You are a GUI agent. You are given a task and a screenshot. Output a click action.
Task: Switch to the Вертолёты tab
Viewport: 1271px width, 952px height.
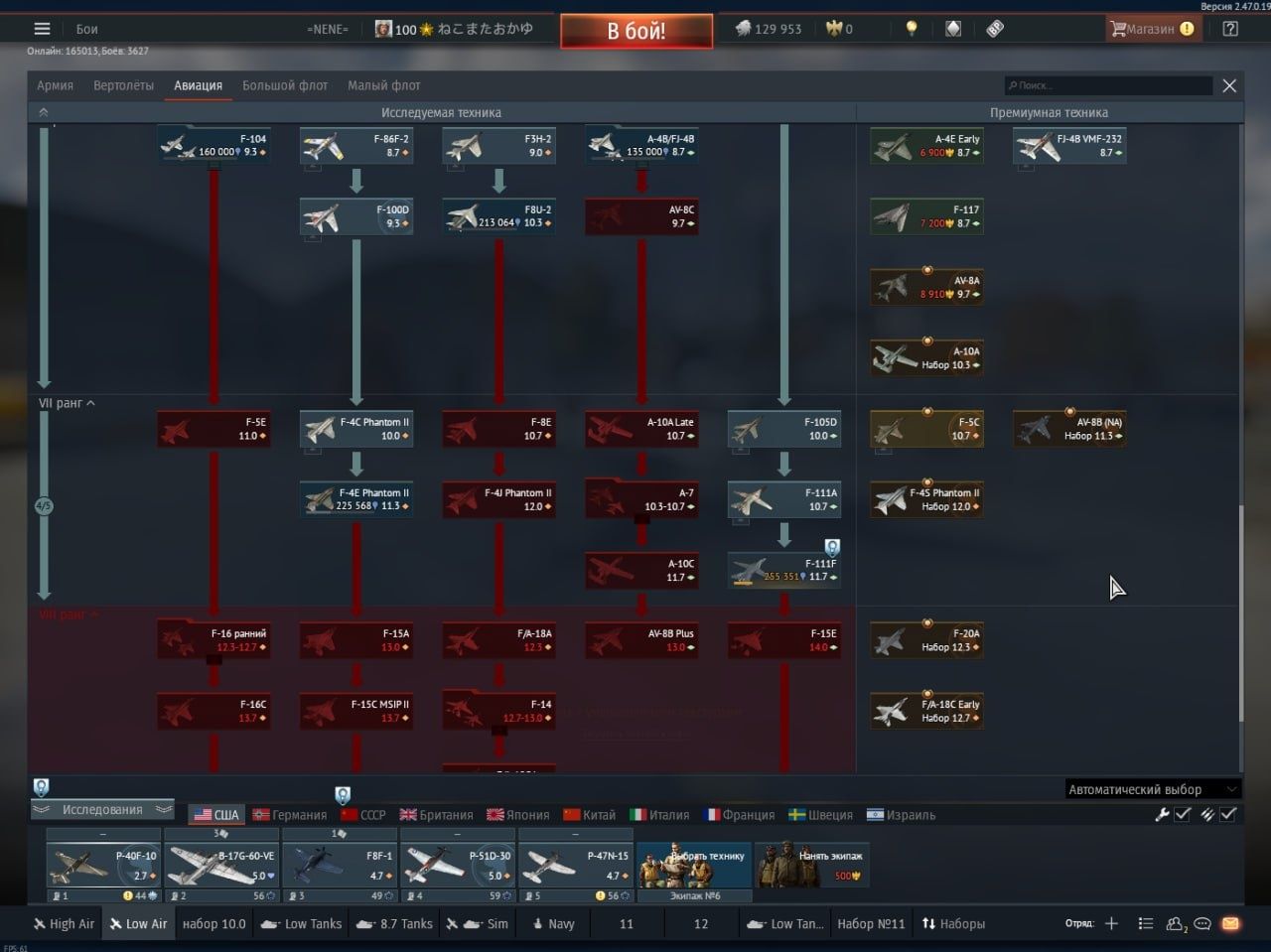pos(123,85)
